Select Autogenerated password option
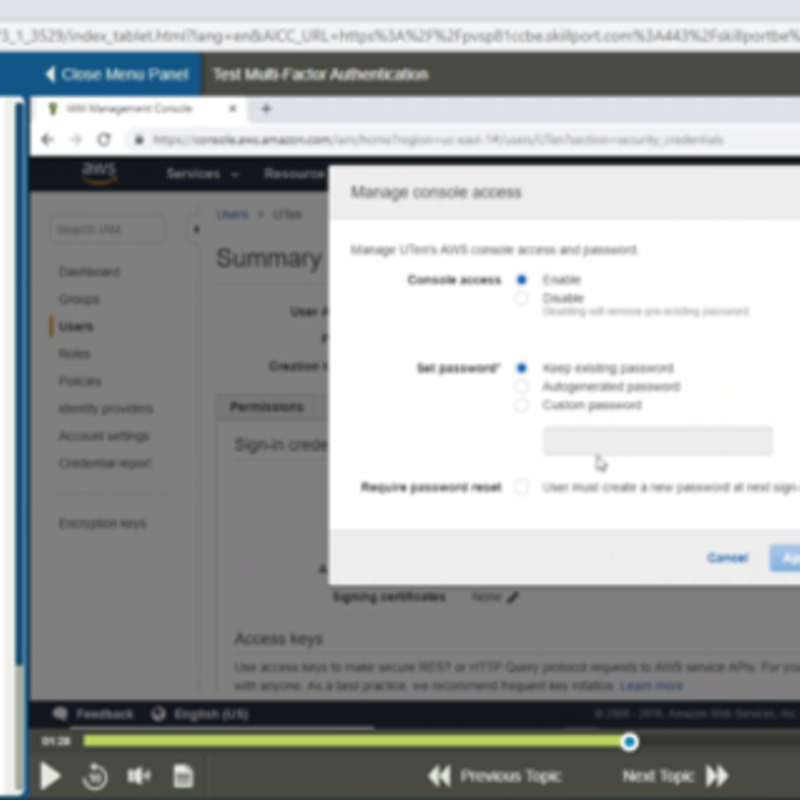 point(521,386)
